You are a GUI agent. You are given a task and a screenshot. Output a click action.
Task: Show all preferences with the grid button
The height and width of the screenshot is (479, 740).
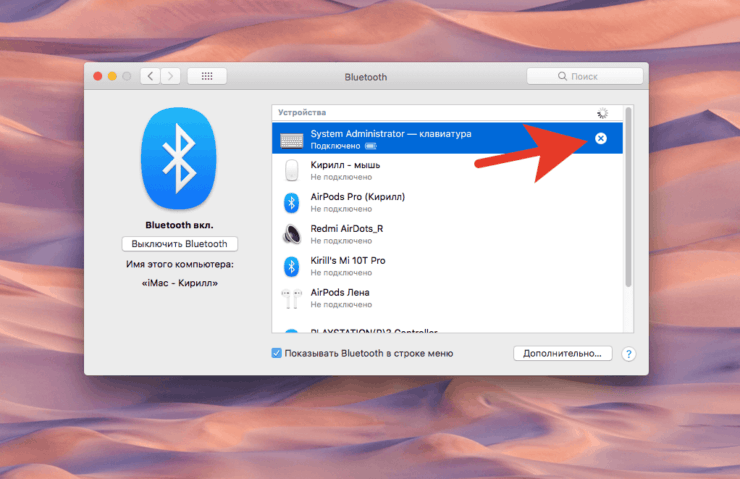tap(207, 76)
